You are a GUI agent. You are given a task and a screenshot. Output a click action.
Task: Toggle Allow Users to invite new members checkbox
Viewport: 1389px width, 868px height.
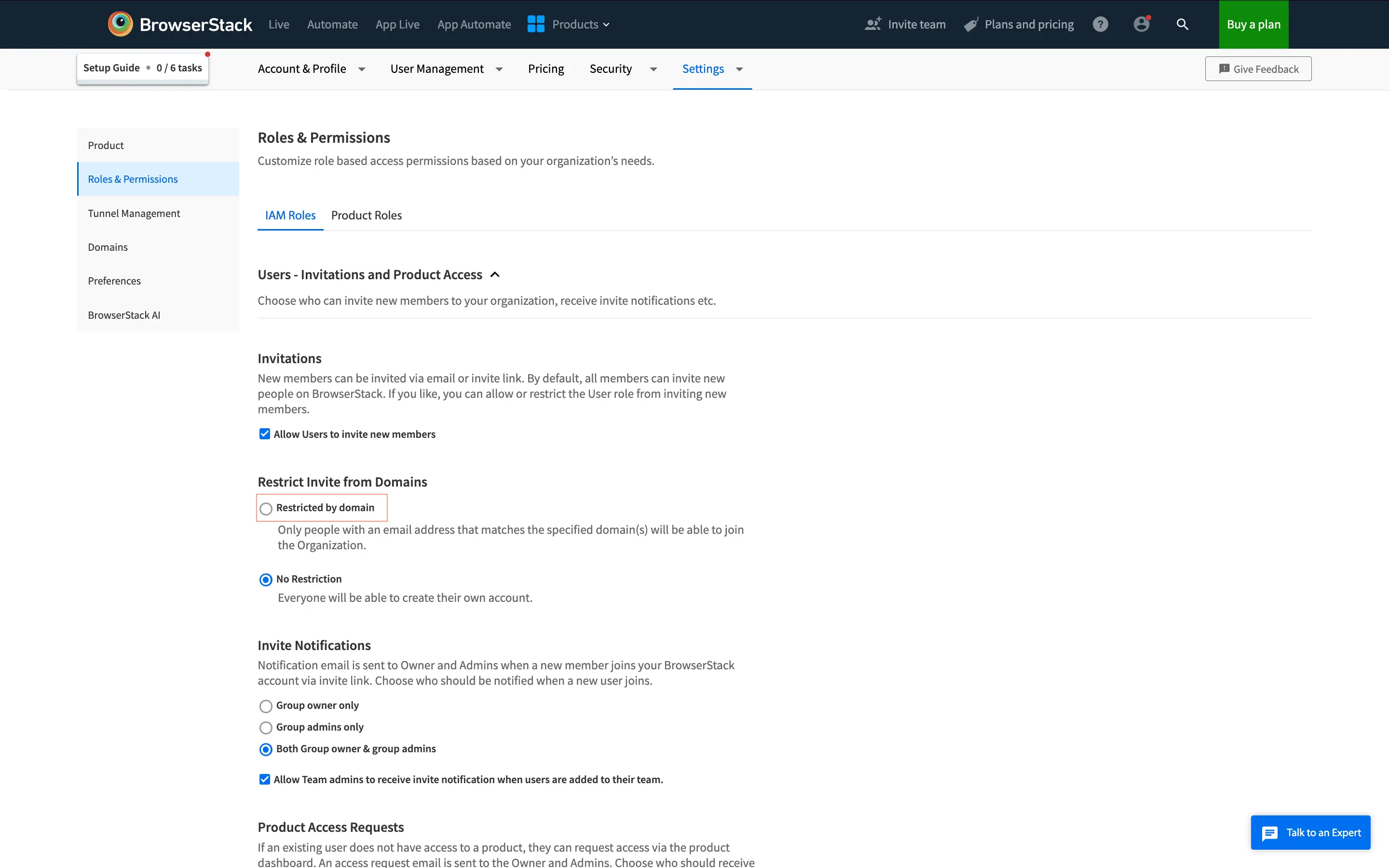coord(264,434)
